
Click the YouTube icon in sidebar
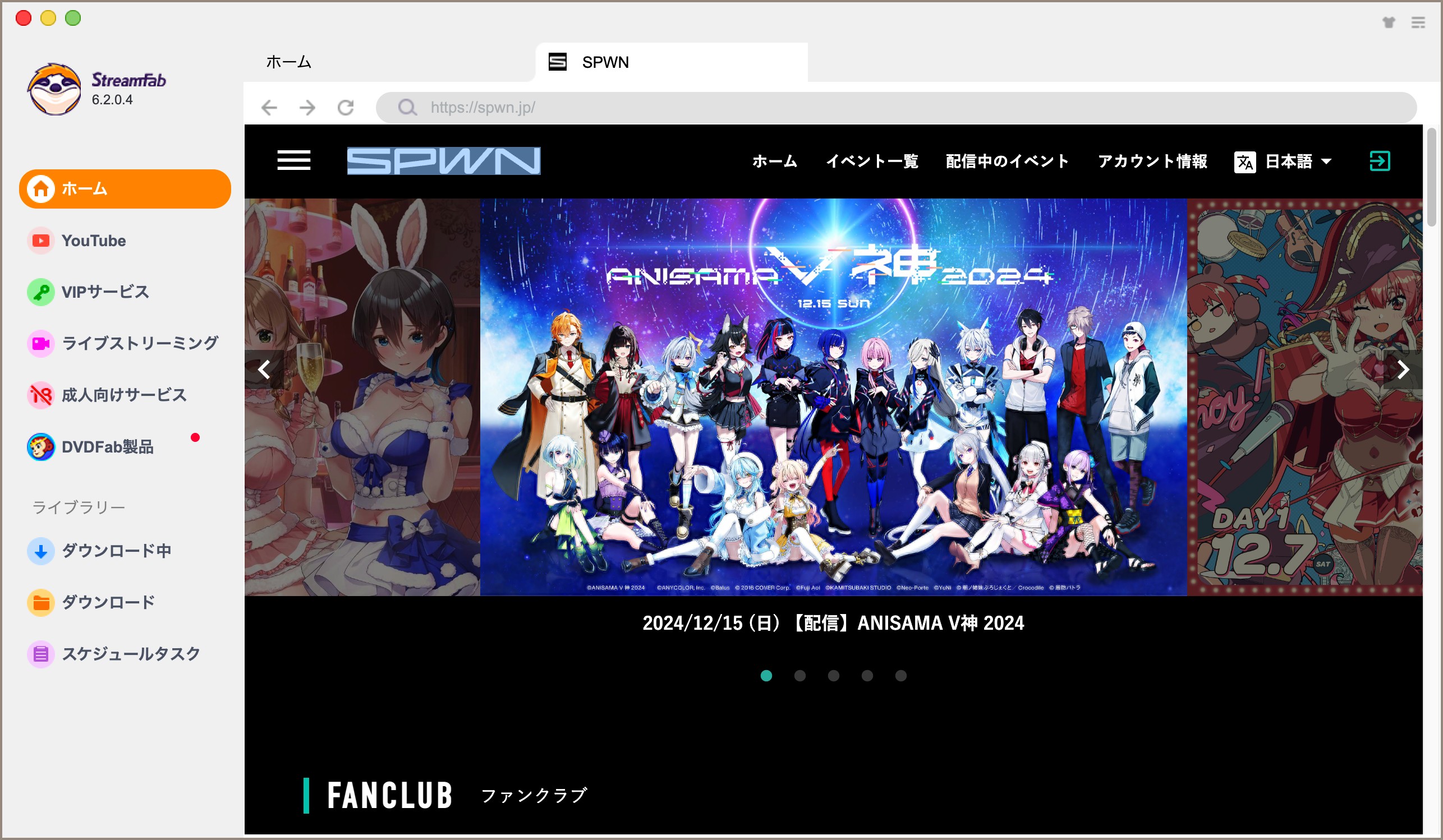pos(40,241)
